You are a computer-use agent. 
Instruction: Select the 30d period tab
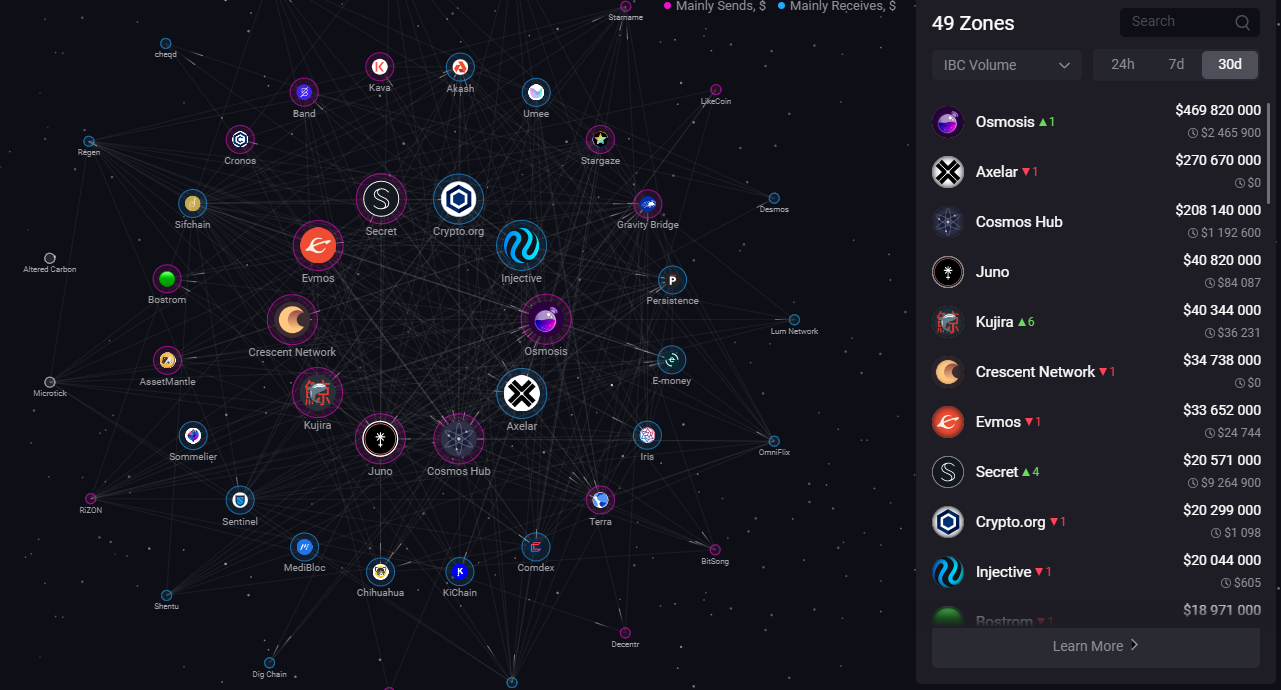[1230, 65]
